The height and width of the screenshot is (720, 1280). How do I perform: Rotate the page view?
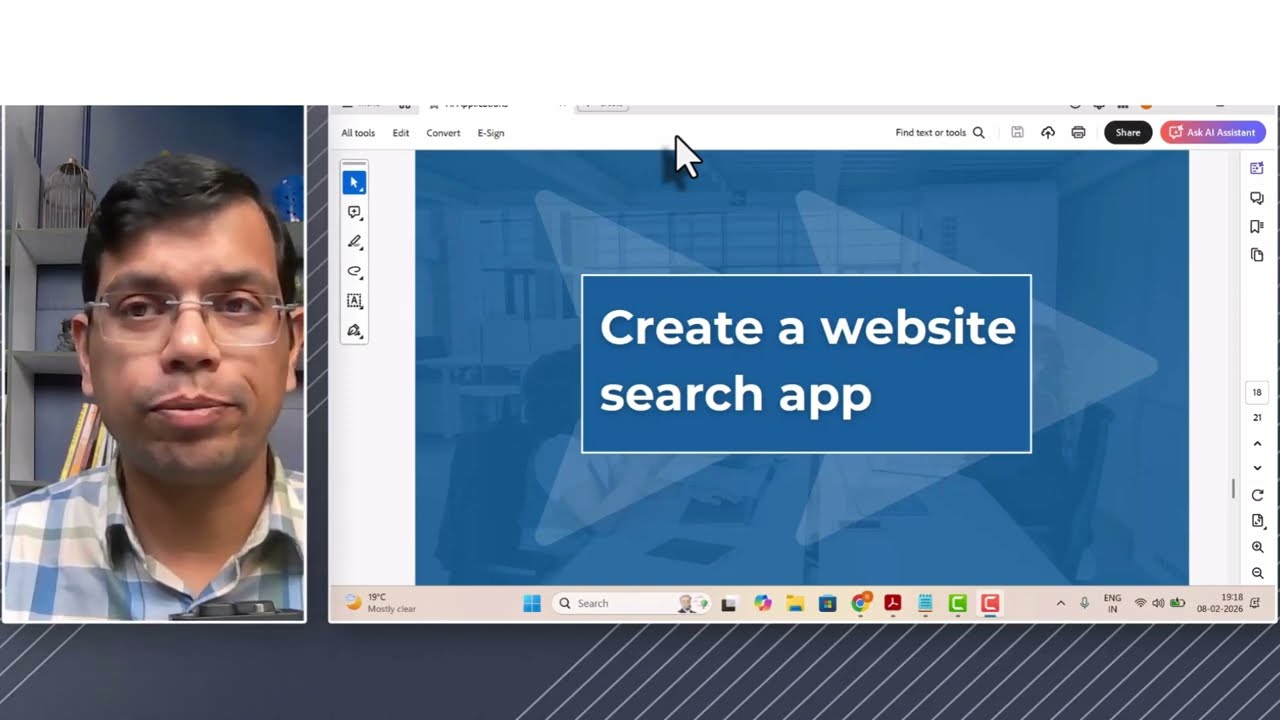[1257, 495]
